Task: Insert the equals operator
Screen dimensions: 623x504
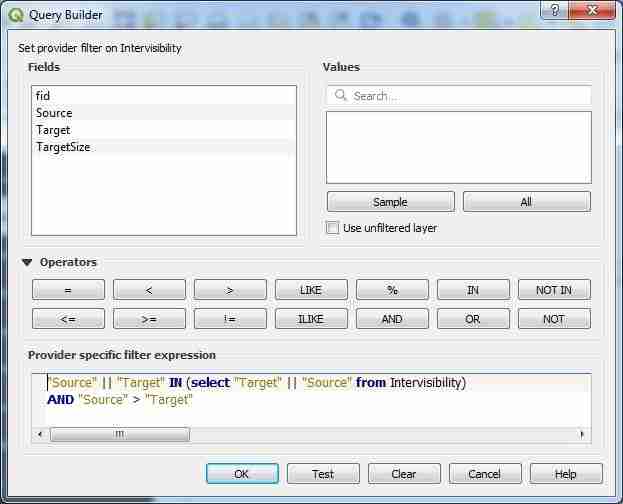Action: pos(68,290)
